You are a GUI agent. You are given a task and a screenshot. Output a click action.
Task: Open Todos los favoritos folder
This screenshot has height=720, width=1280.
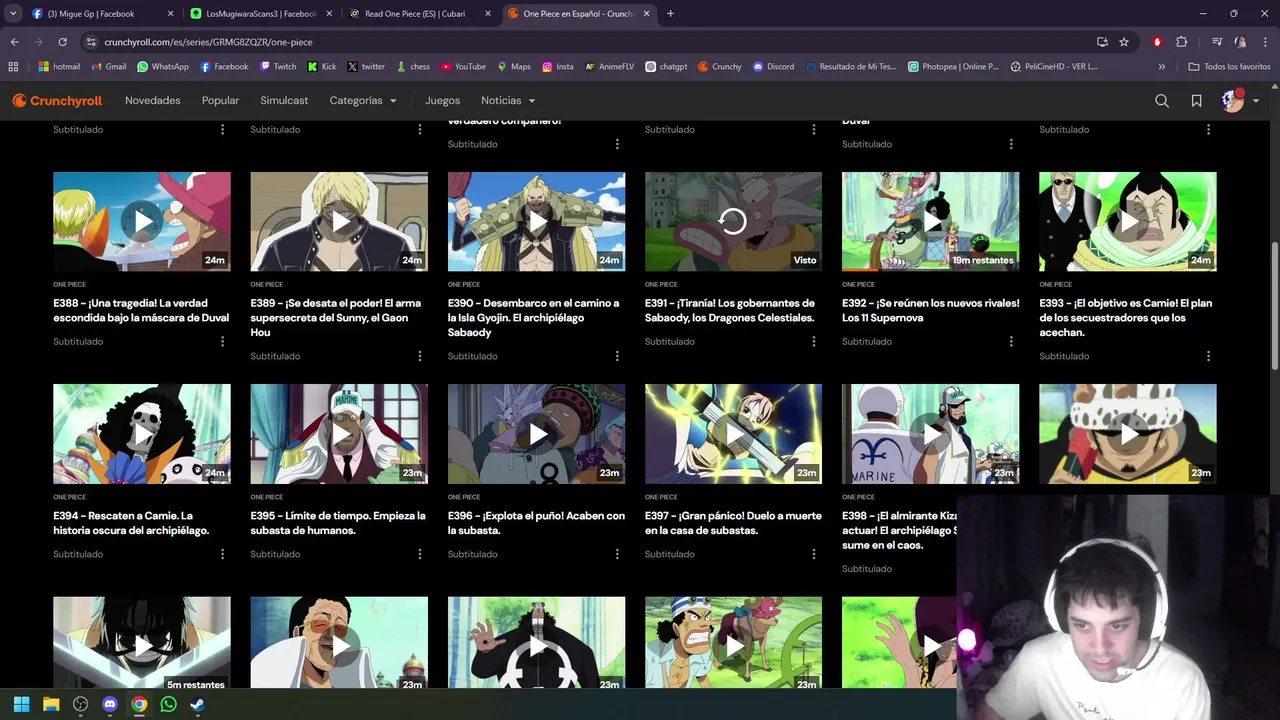[x=1229, y=67]
